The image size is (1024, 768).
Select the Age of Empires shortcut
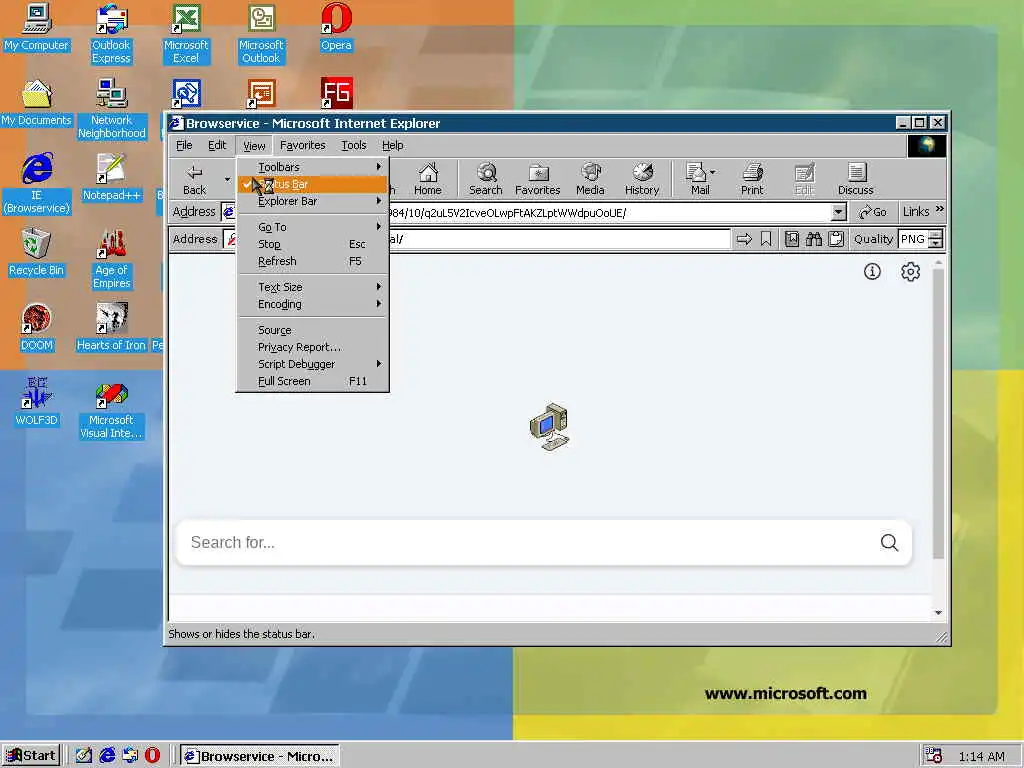(112, 259)
